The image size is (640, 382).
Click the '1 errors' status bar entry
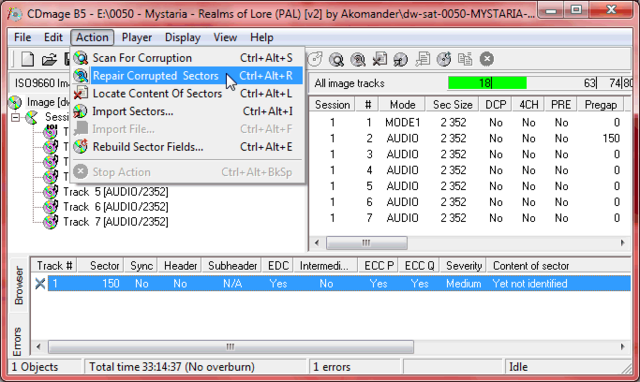[x=332, y=367]
